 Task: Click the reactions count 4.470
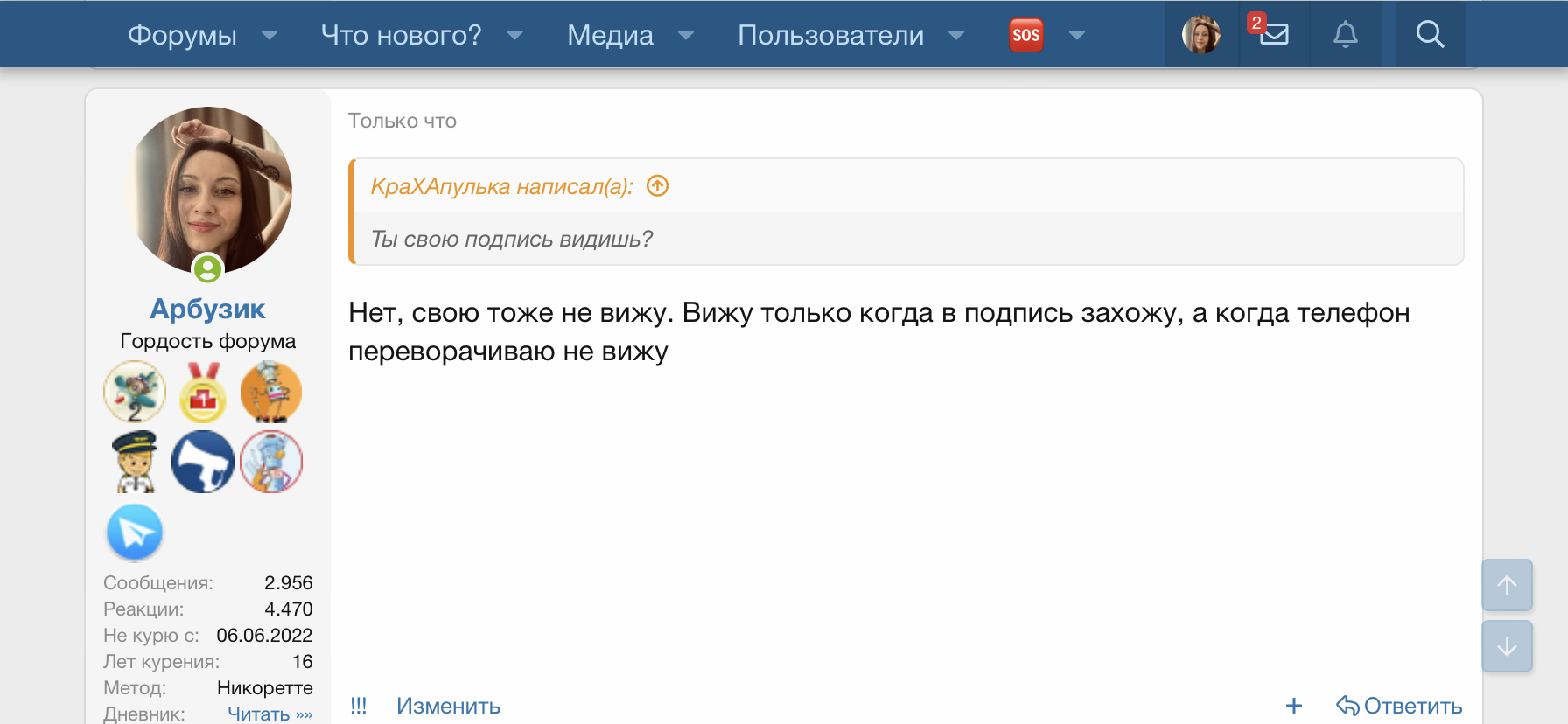point(288,609)
